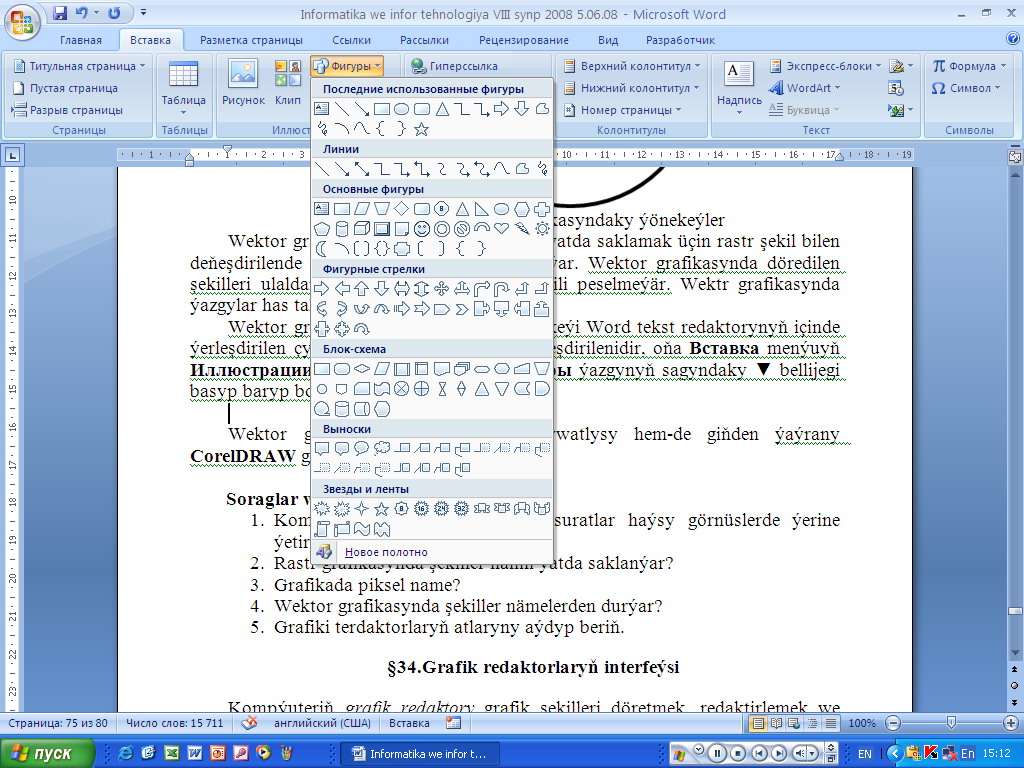This screenshot has height=768, width=1024.
Task: Switch to the Разработчик tab
Action: [680, 40]
